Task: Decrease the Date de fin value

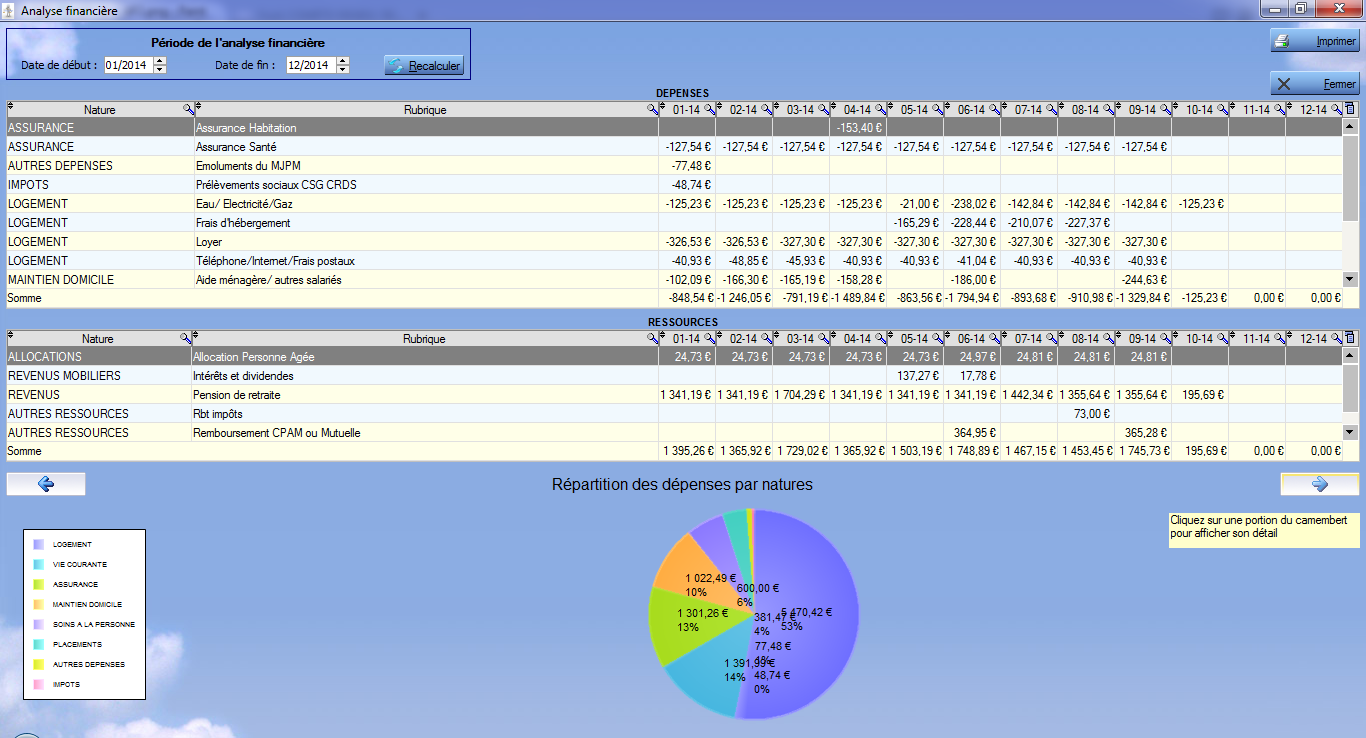Action: [343, 69]
